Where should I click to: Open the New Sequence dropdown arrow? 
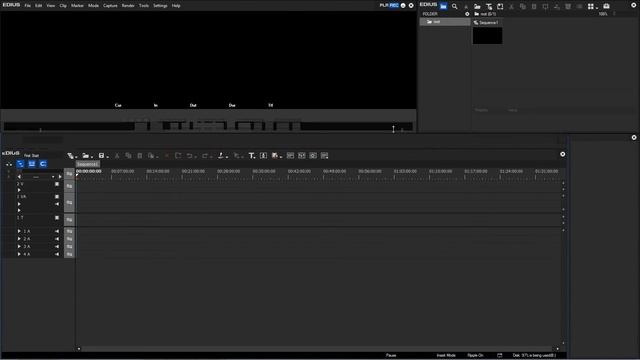pos(76,157)
